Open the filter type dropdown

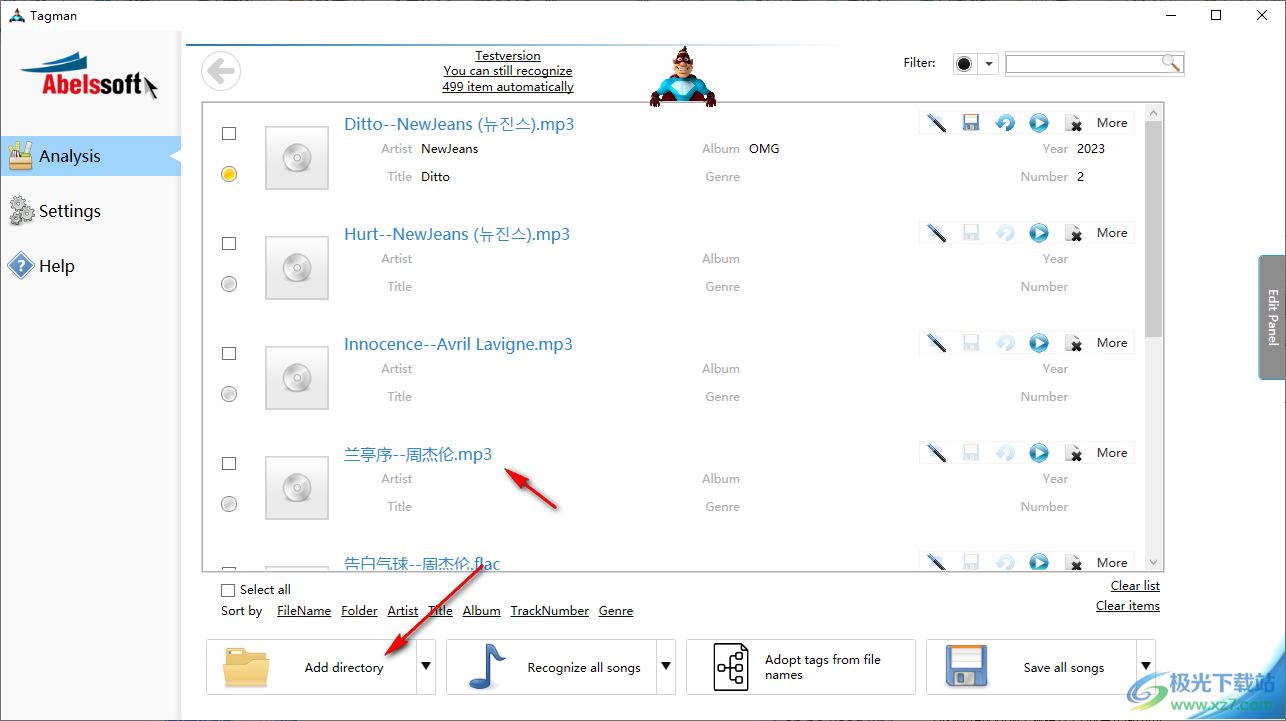click(987, 62)
